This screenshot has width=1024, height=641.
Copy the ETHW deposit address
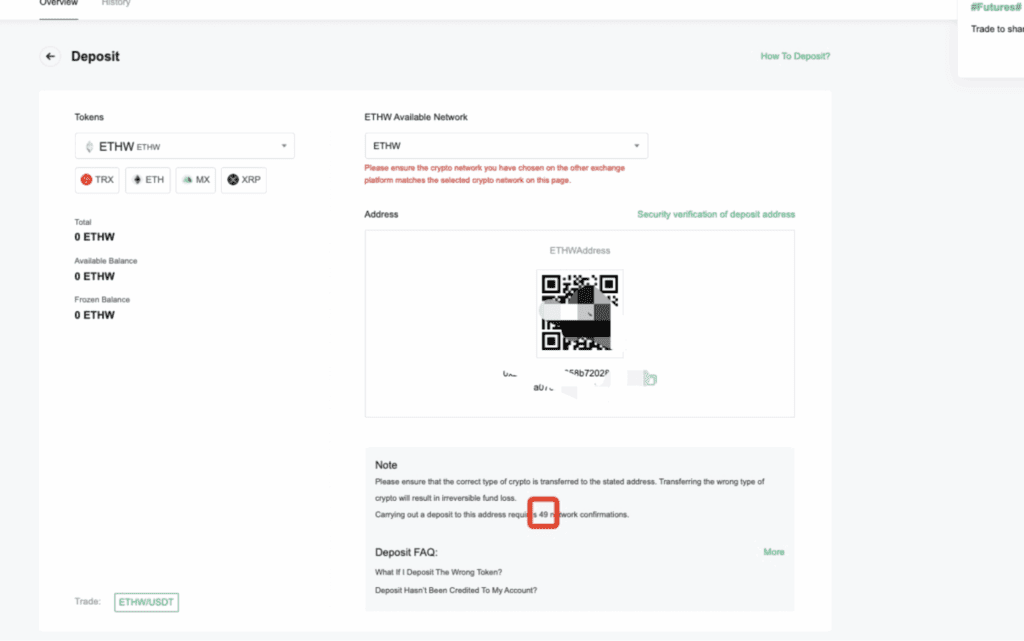coord(650,379)
